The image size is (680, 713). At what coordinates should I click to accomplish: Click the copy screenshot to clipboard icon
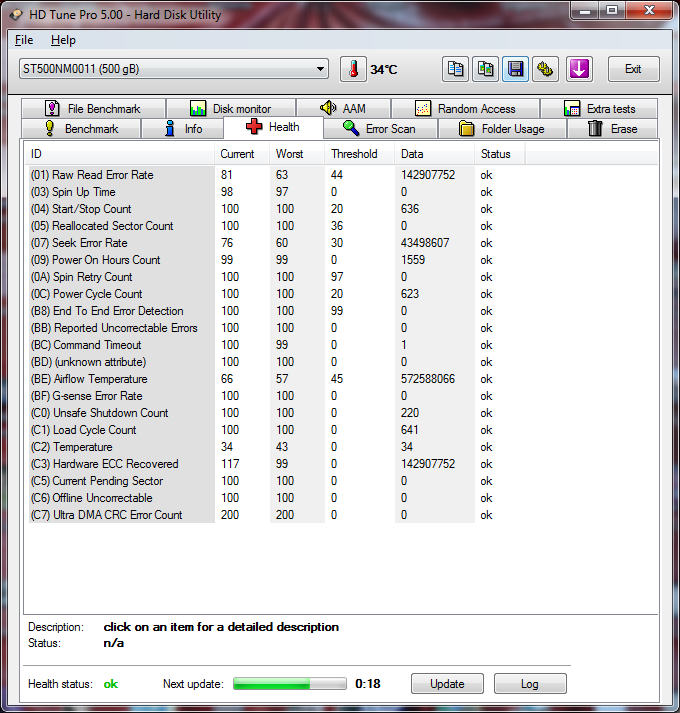pyautogui.click(x=486, y=69)
